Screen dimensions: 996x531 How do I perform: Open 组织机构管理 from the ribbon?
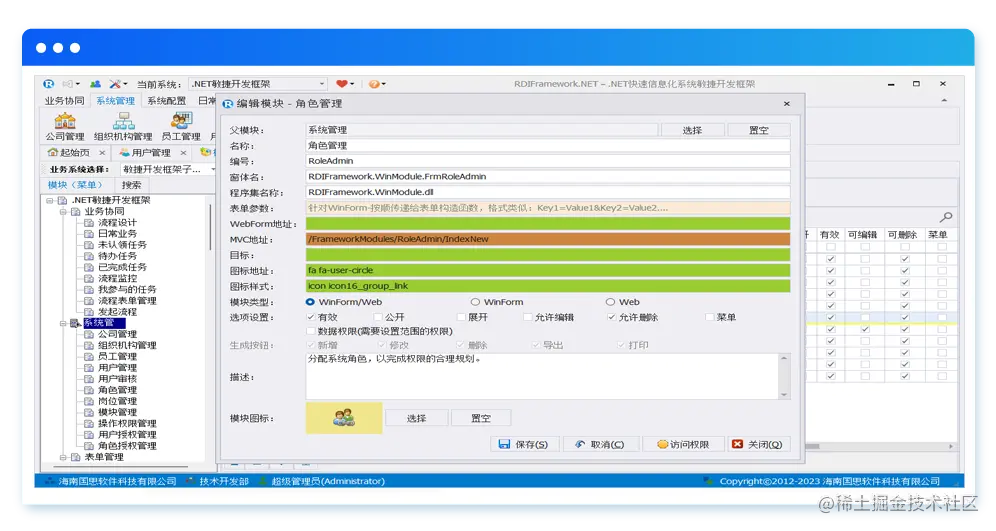coord(123,126)
